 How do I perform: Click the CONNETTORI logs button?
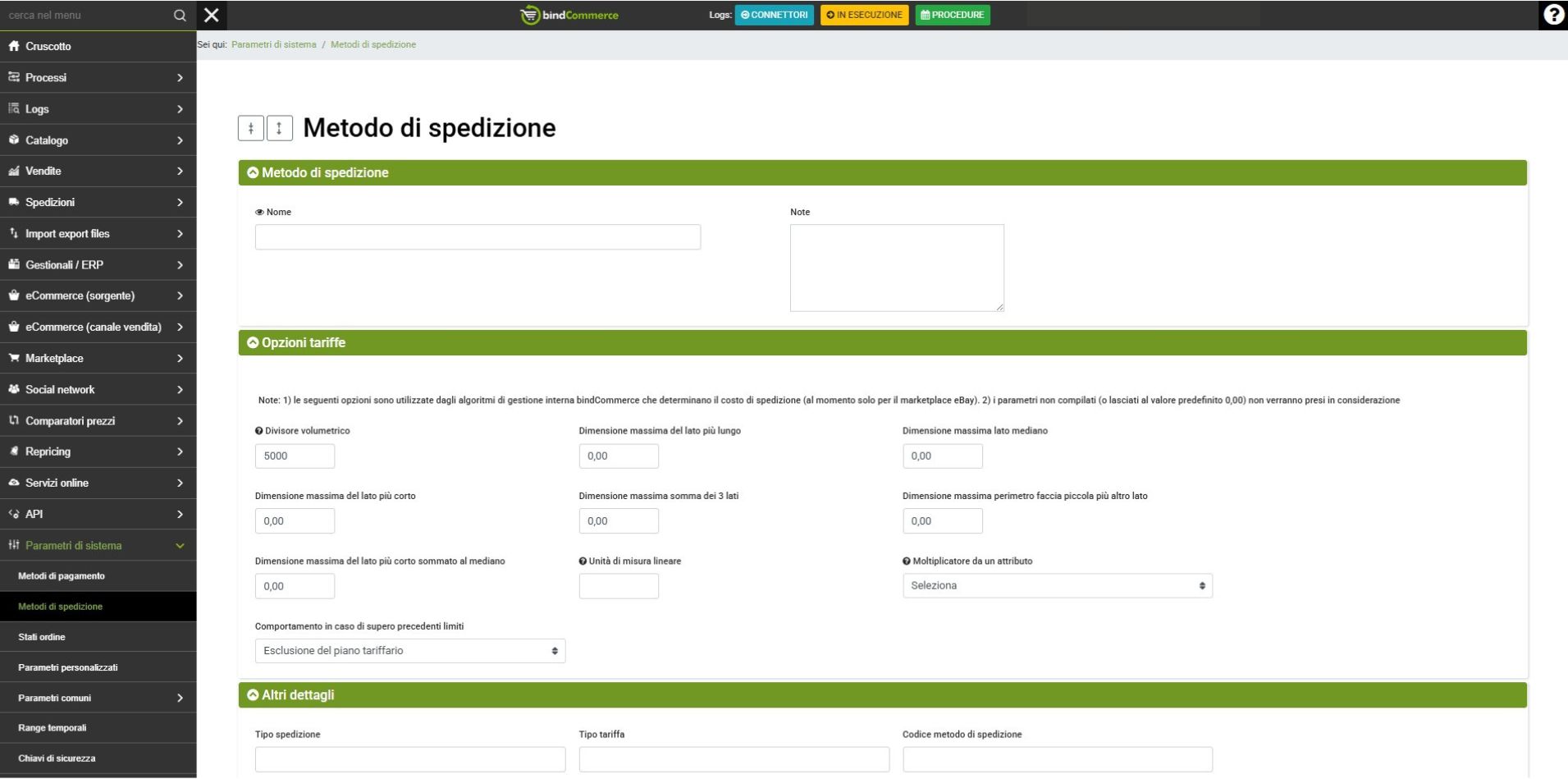(774, 15)
